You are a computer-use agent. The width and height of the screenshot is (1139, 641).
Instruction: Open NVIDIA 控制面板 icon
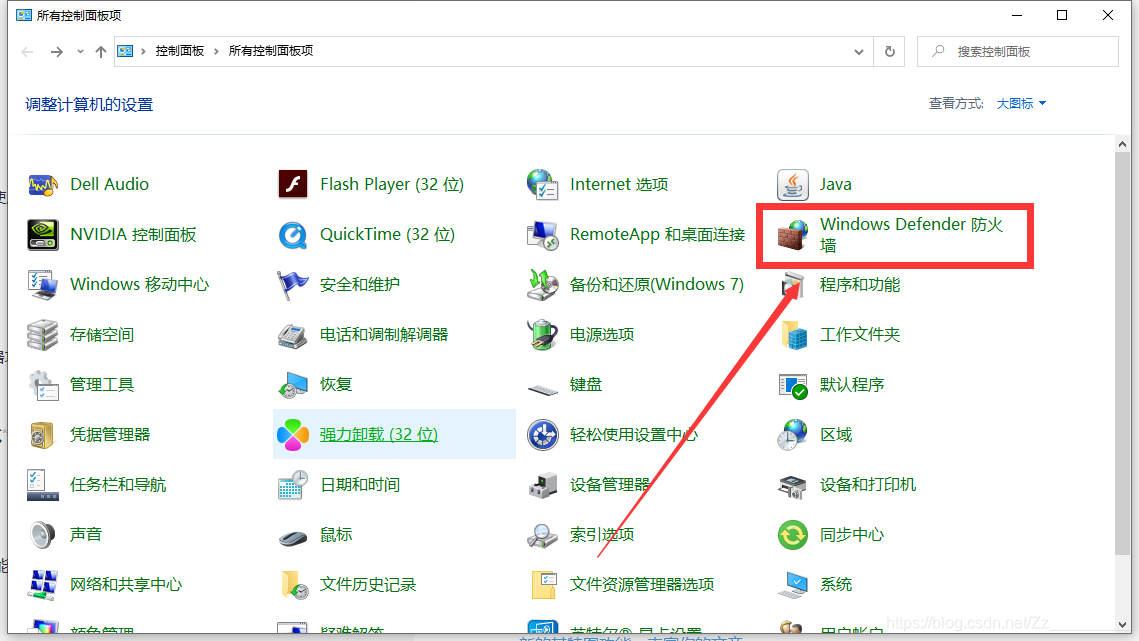43,235
